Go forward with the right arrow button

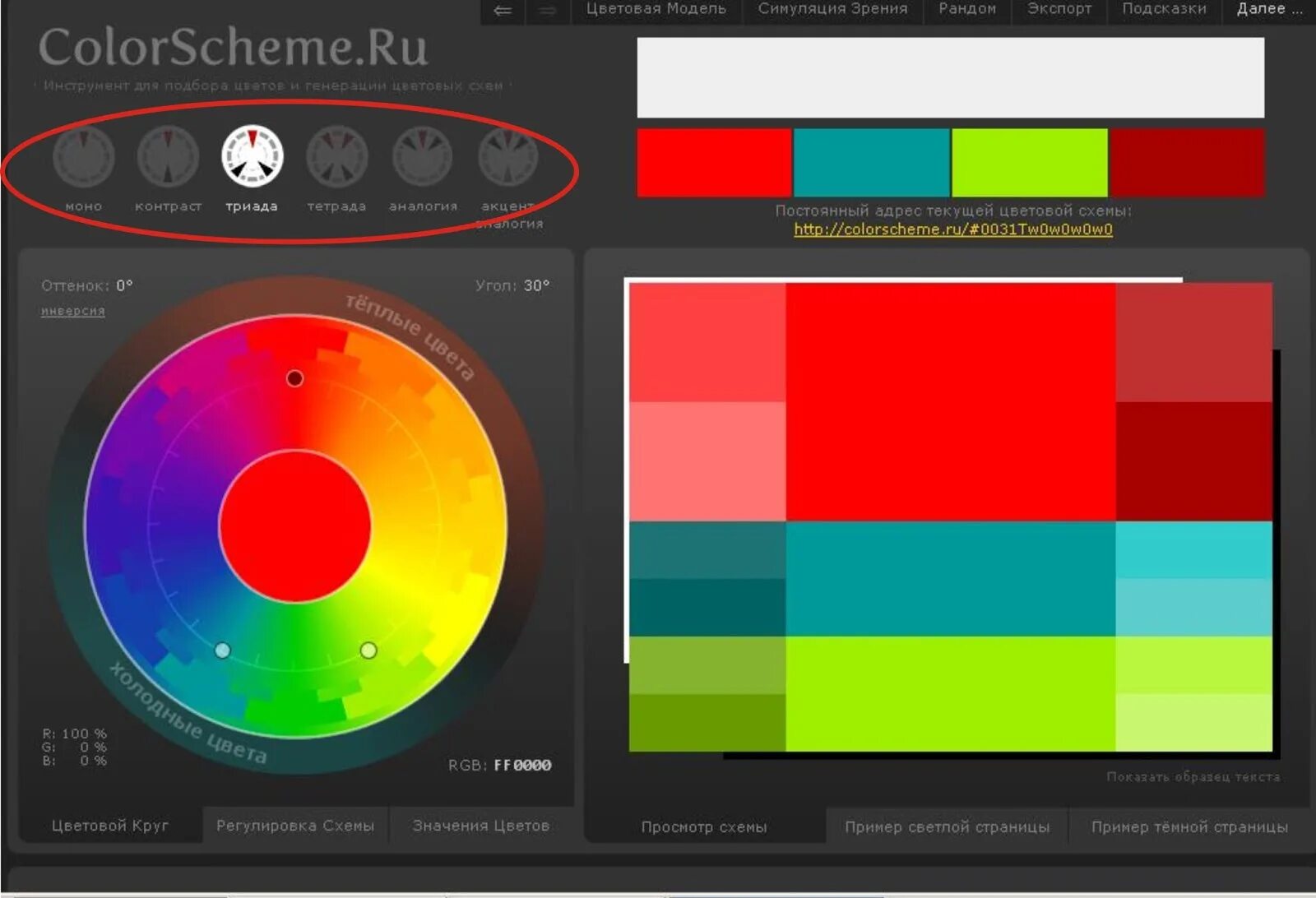[548, 11]
